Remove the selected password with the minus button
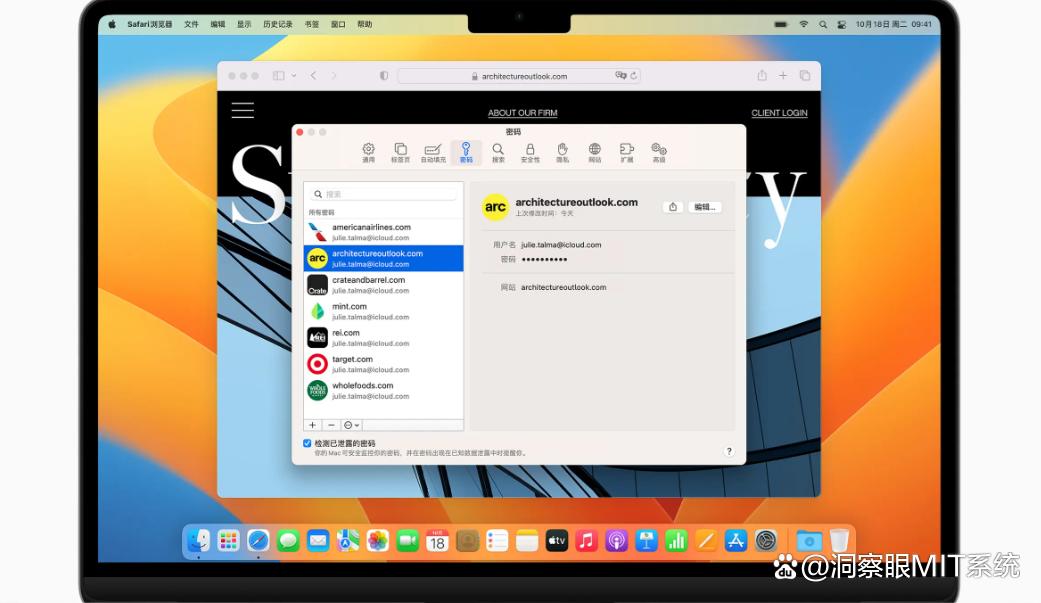This screenshot has height=603, width=1041. [331, 425]
